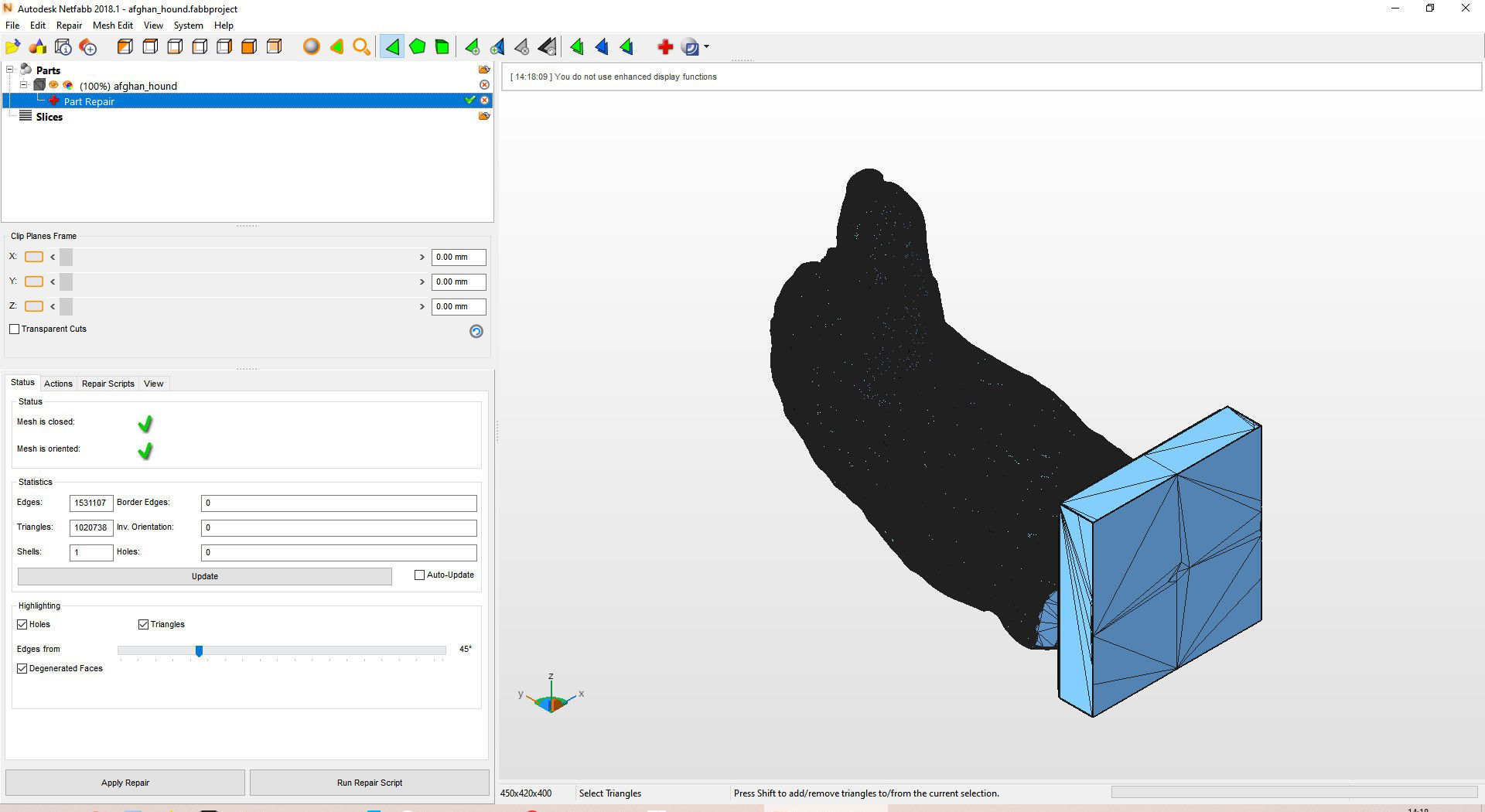Viewport: 1485px width, 812px height.
Task: Reset clip planes with circular arrow icon
Action: [x=476, y=331]
